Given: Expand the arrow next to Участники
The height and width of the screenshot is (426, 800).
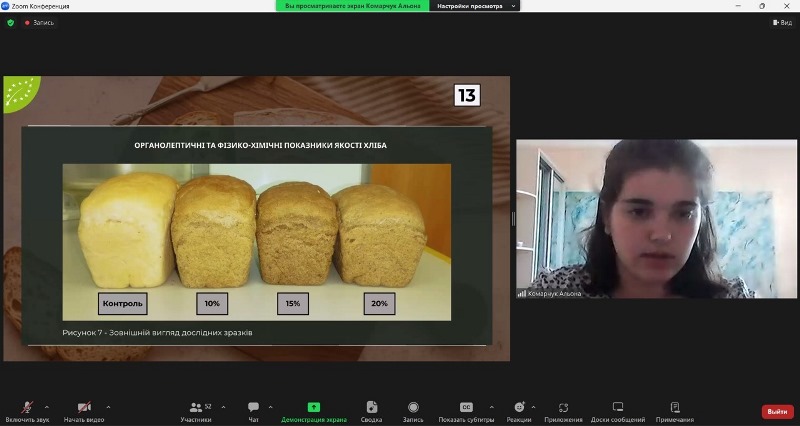Looking at the screenshot, I should point(222,407).
